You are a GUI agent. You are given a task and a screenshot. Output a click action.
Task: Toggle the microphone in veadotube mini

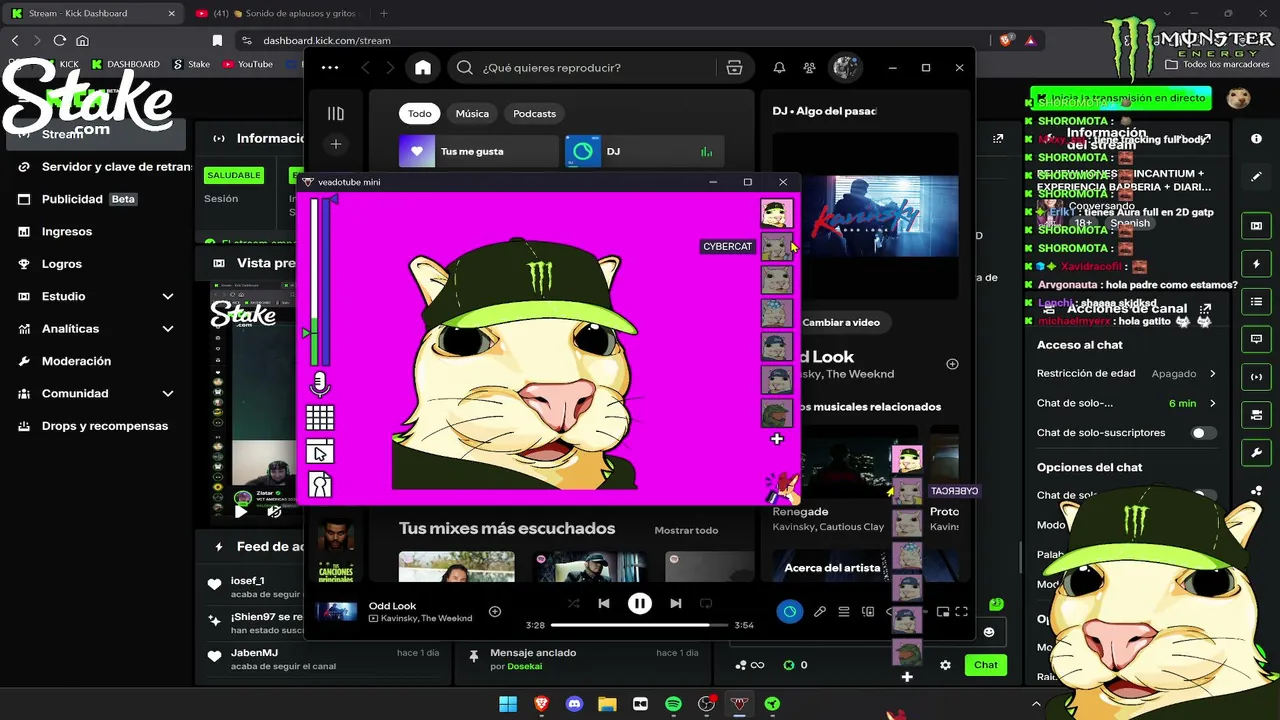pyautogui.click(x=319, y=384)
